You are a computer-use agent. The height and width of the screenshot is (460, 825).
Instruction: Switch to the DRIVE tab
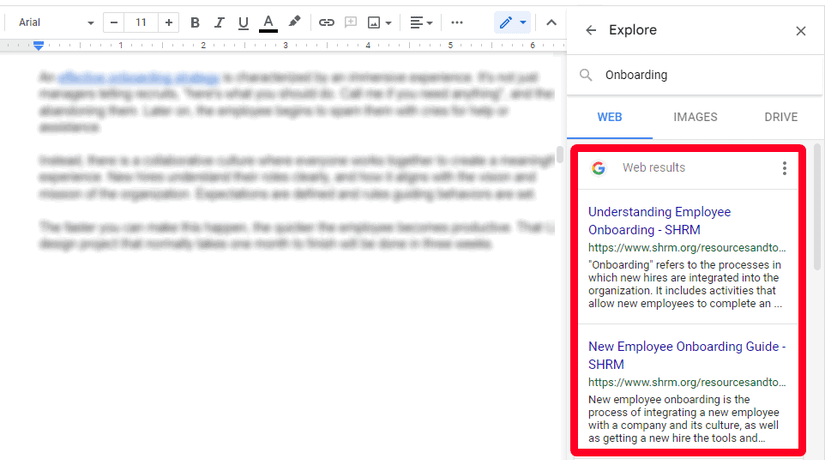point(781,117)
